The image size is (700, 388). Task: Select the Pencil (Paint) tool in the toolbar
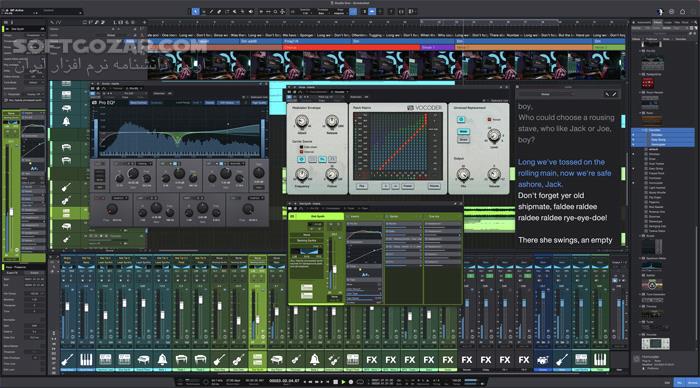[x=212, y=12]
